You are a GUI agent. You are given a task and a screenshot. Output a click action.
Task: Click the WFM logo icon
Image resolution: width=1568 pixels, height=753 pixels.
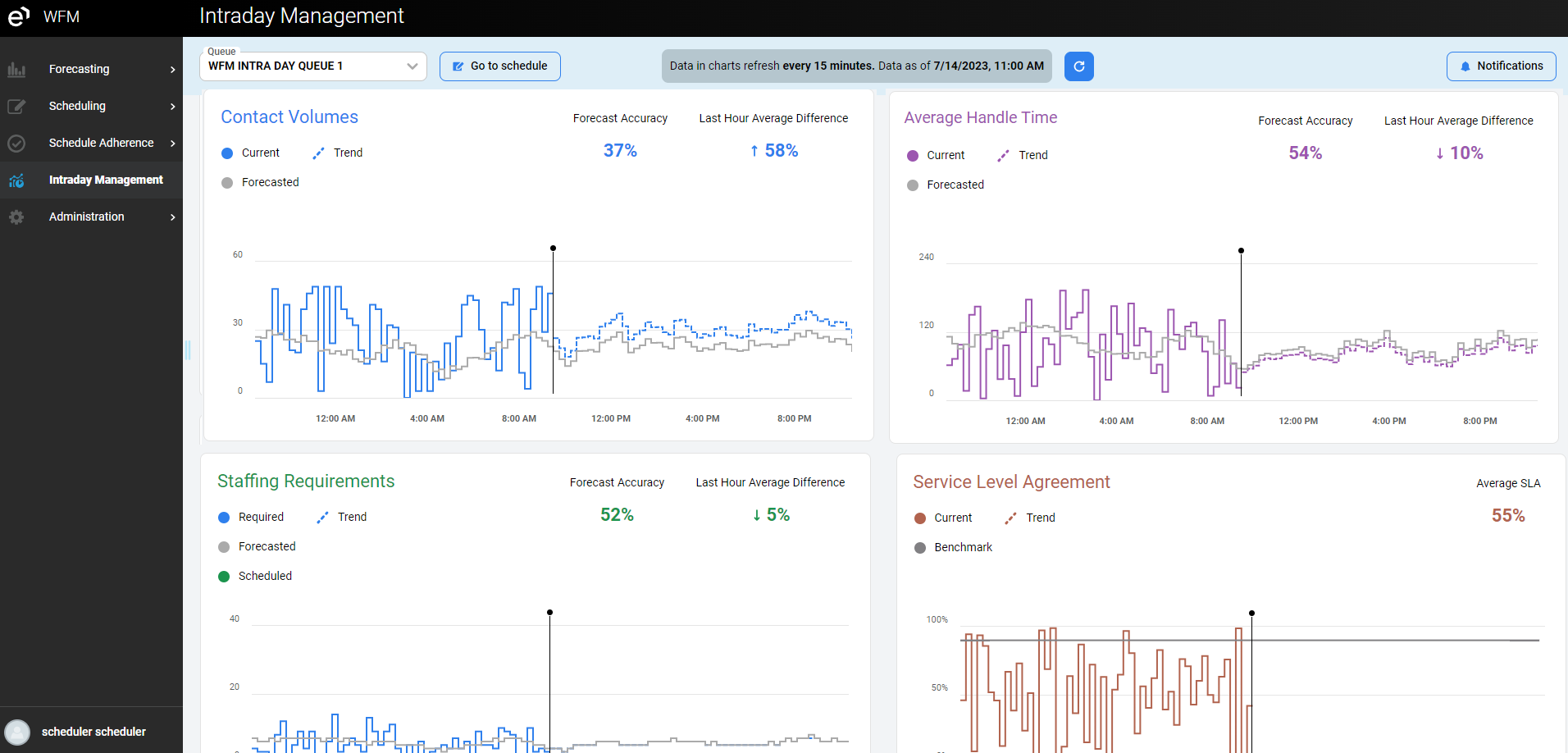point(18,16)
